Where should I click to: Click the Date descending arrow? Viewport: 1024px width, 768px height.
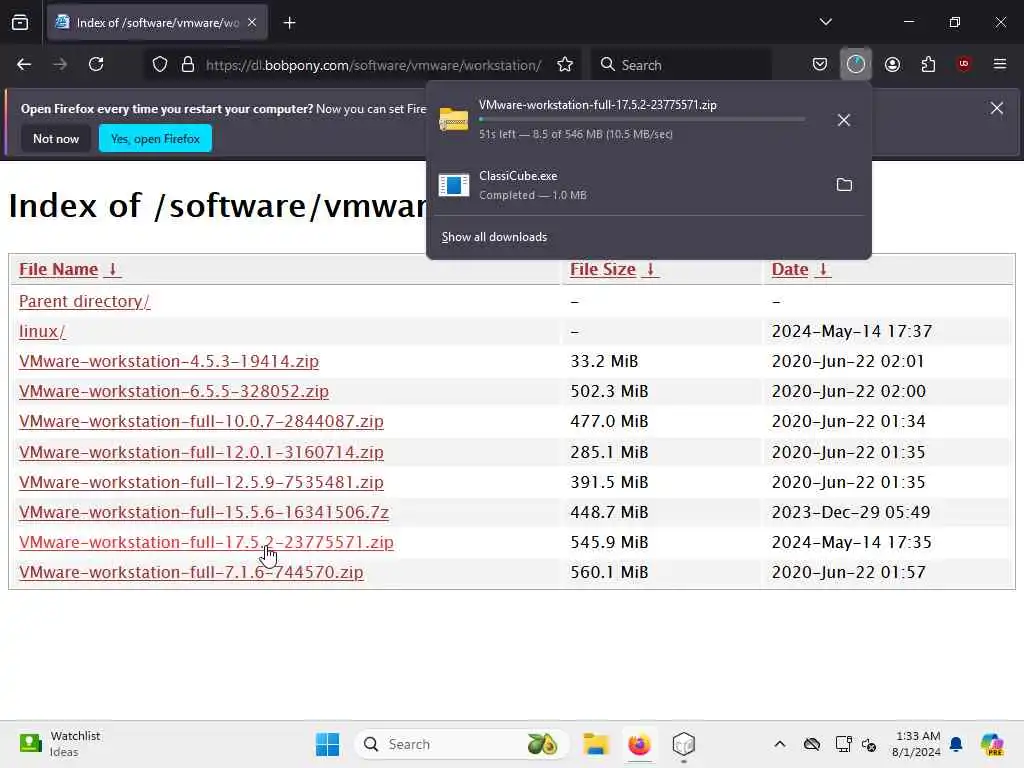[823, 269]
